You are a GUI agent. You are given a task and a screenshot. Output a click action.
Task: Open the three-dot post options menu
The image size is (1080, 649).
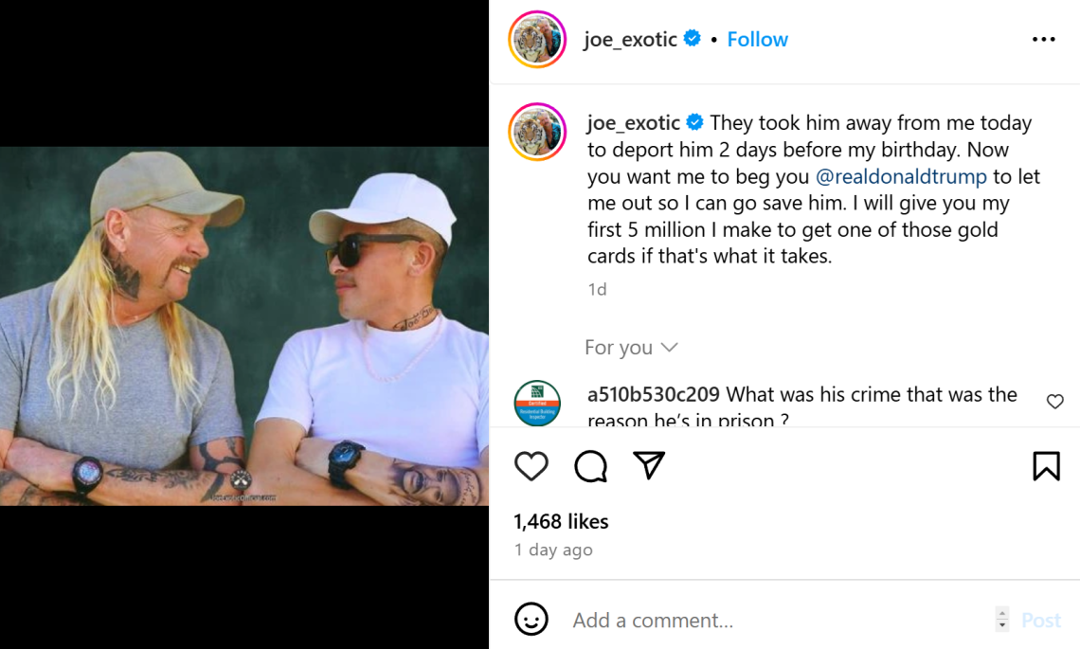pos(1044,38)
